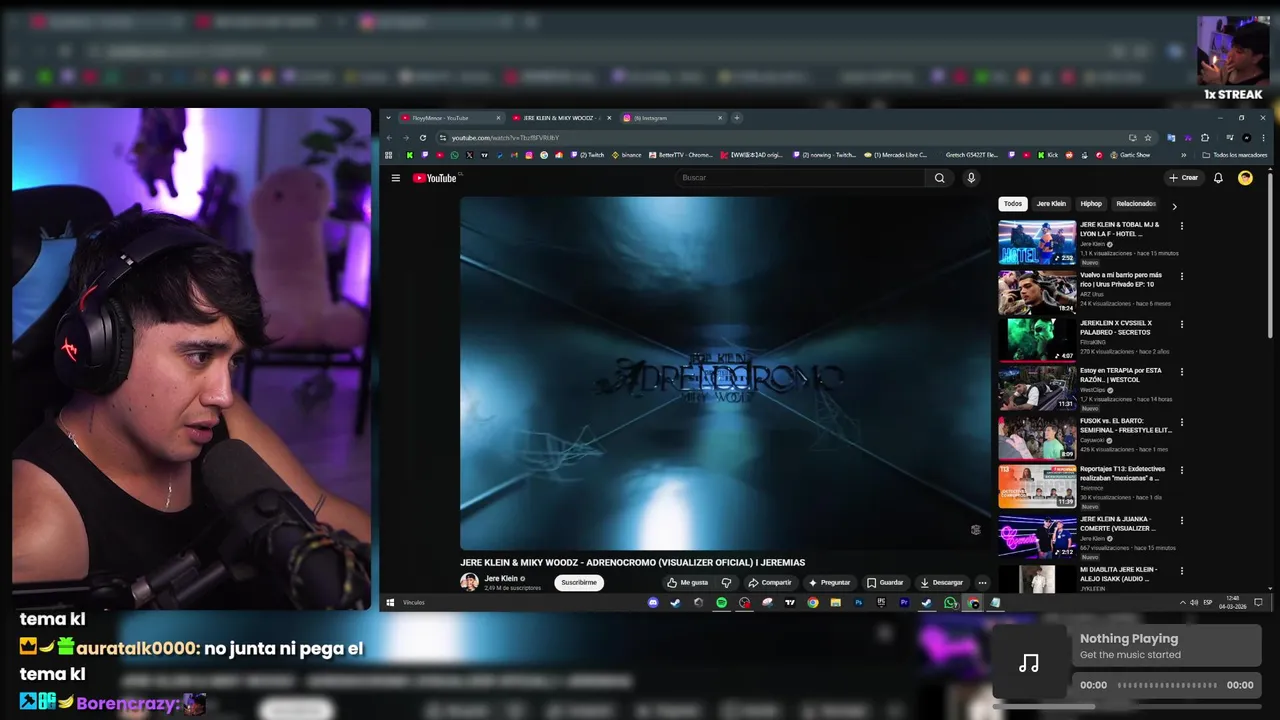Seek on the Nothing Playing progress bar
This screenshot has width=1280, height=720.
(1167, 685)
